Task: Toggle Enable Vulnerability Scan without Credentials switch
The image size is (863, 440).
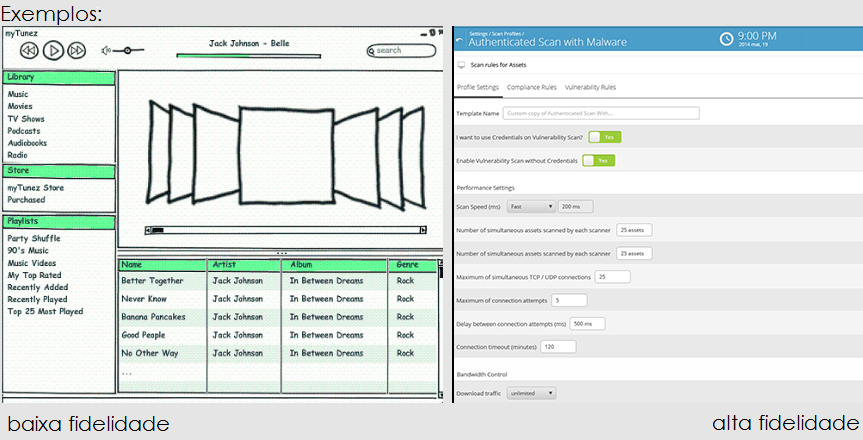Action: pos(599,160)
